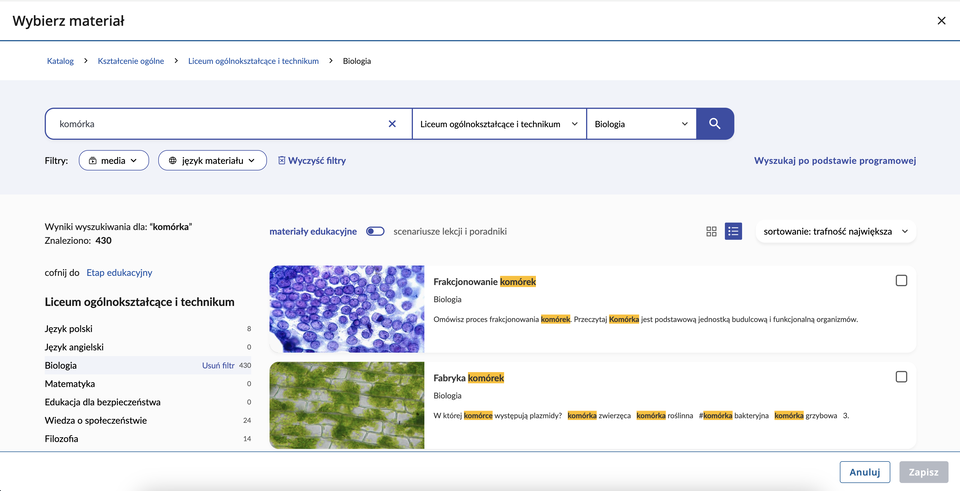
Task: Select the Fabryka komórek checkbox
Action: (901, 377)
